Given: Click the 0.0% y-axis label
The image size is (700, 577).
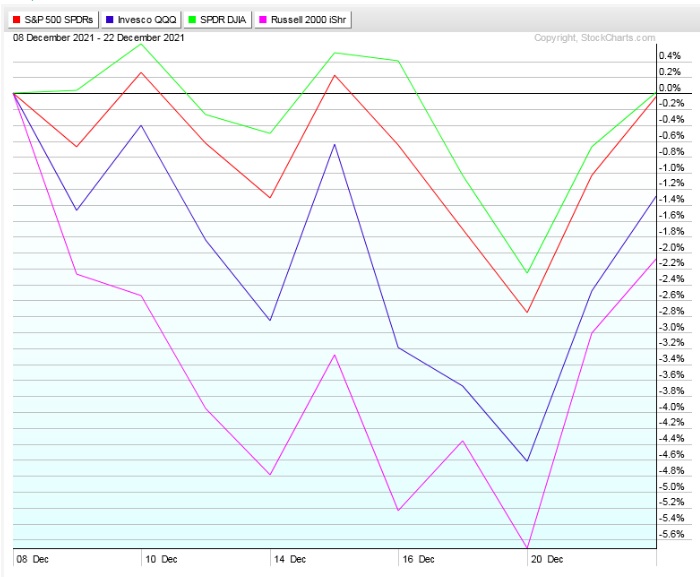Looking at the screenshot, I should tap(670, 88).
